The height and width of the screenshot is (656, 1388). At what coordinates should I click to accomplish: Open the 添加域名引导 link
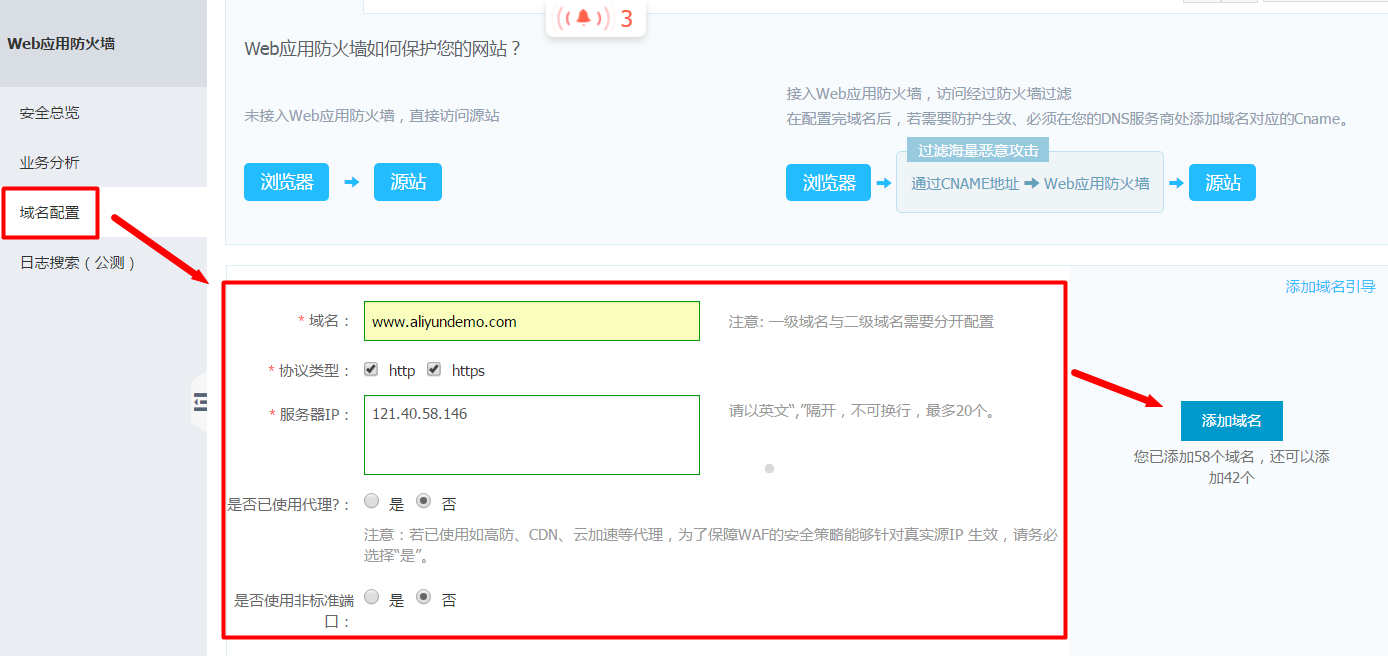1330,287
